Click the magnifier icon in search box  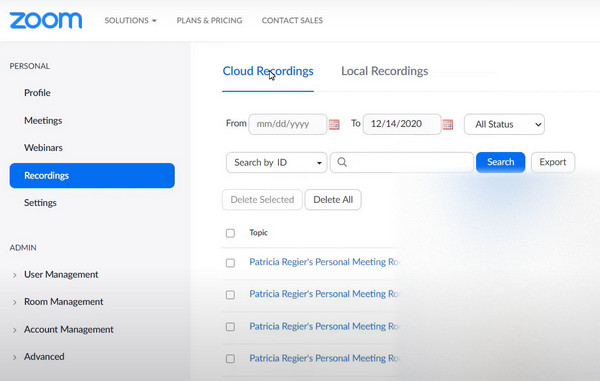342,162
